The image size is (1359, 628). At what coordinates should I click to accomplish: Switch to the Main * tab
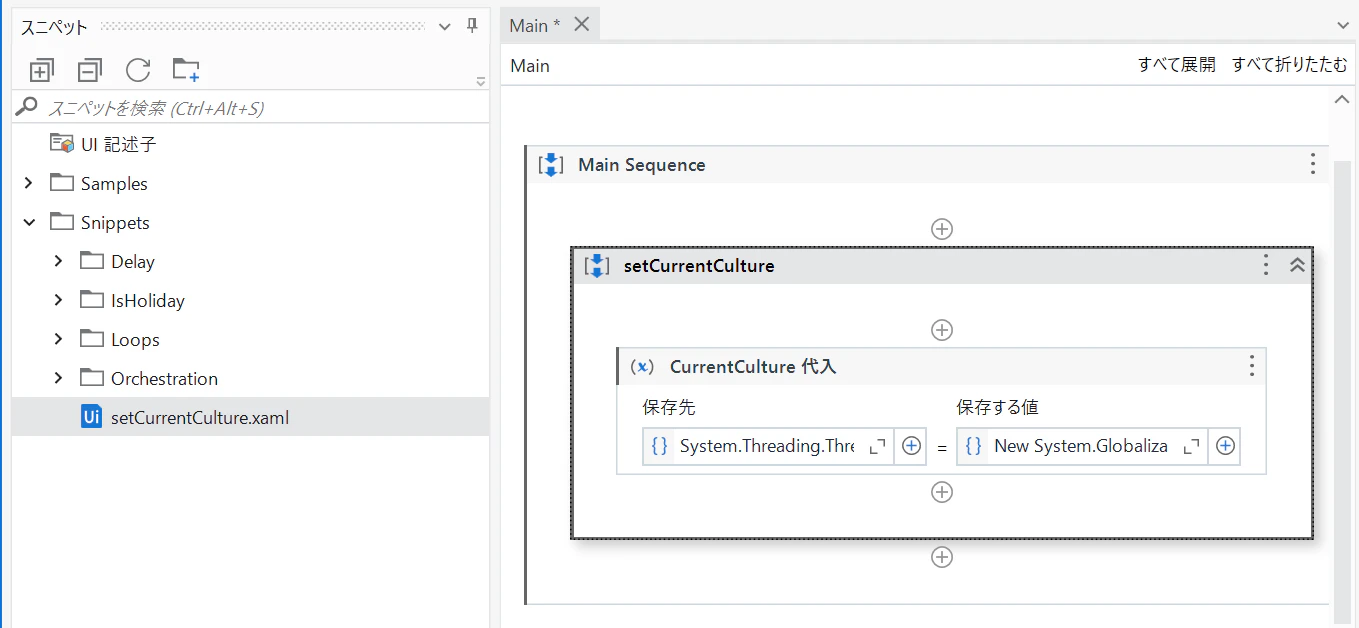[x=535, y=25]
